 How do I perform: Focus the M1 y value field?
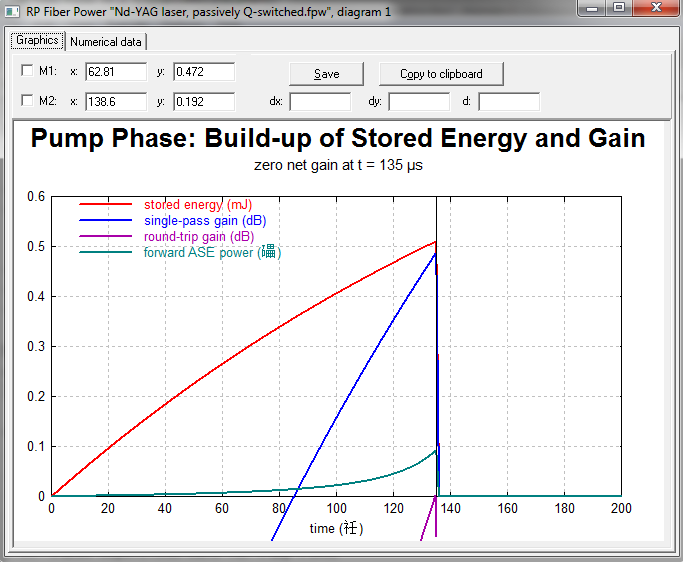pyautogui.click(x=204, y=72)
